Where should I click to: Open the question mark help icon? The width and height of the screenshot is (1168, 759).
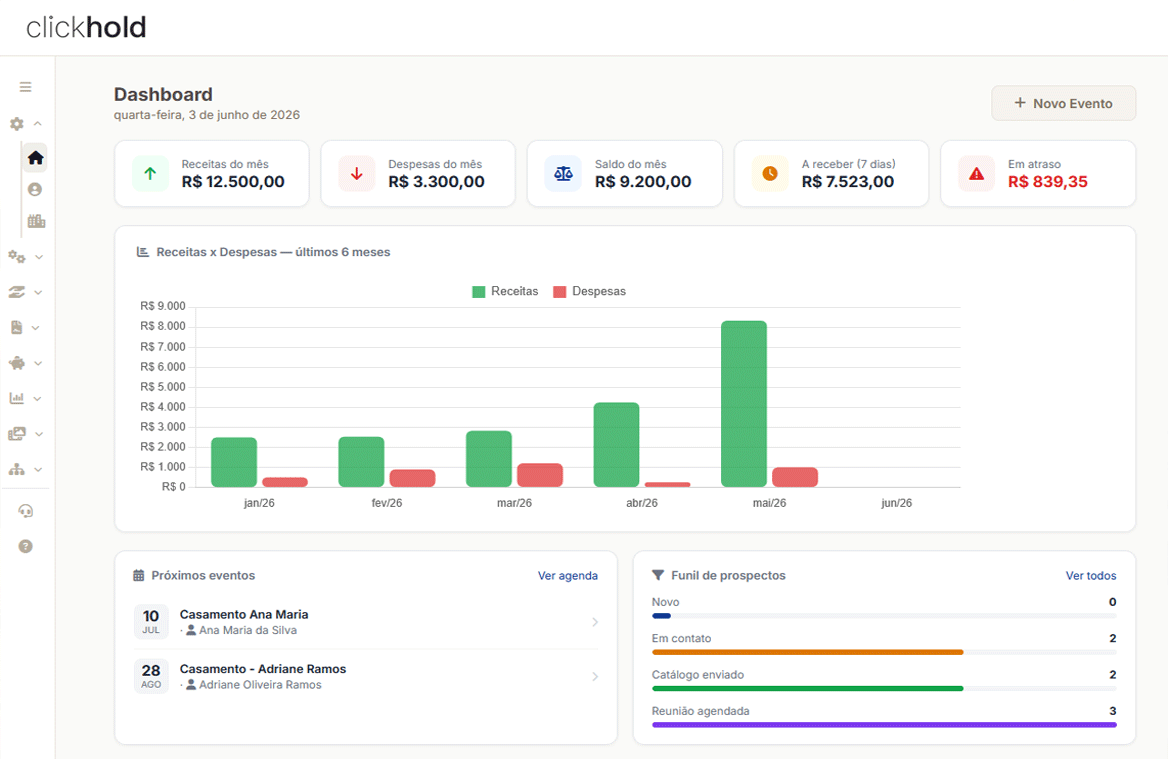click(25, 546)
